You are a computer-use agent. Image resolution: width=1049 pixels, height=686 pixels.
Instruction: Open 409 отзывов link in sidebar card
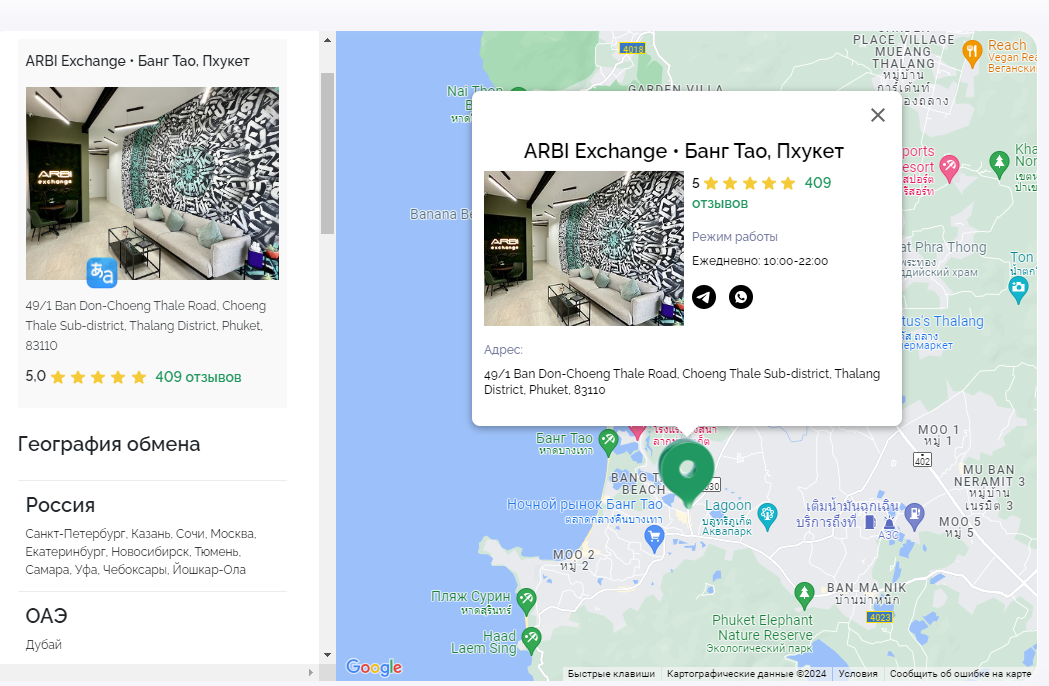click(x=198, y=377)
